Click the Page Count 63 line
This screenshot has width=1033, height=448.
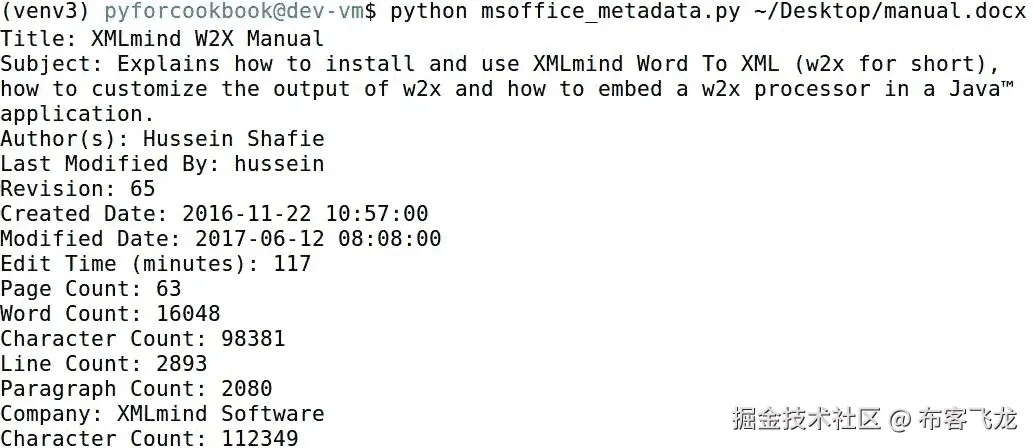[91, 289]
